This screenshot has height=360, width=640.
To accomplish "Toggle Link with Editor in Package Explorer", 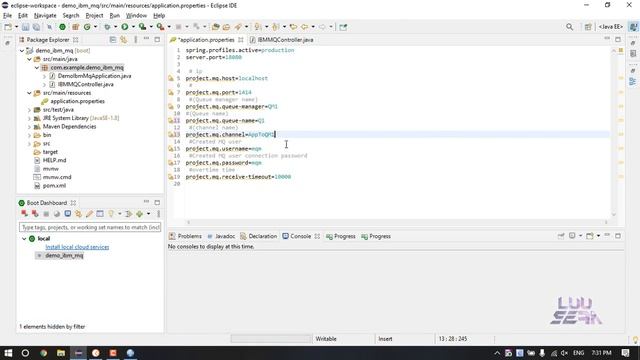I will coord(123,40).
